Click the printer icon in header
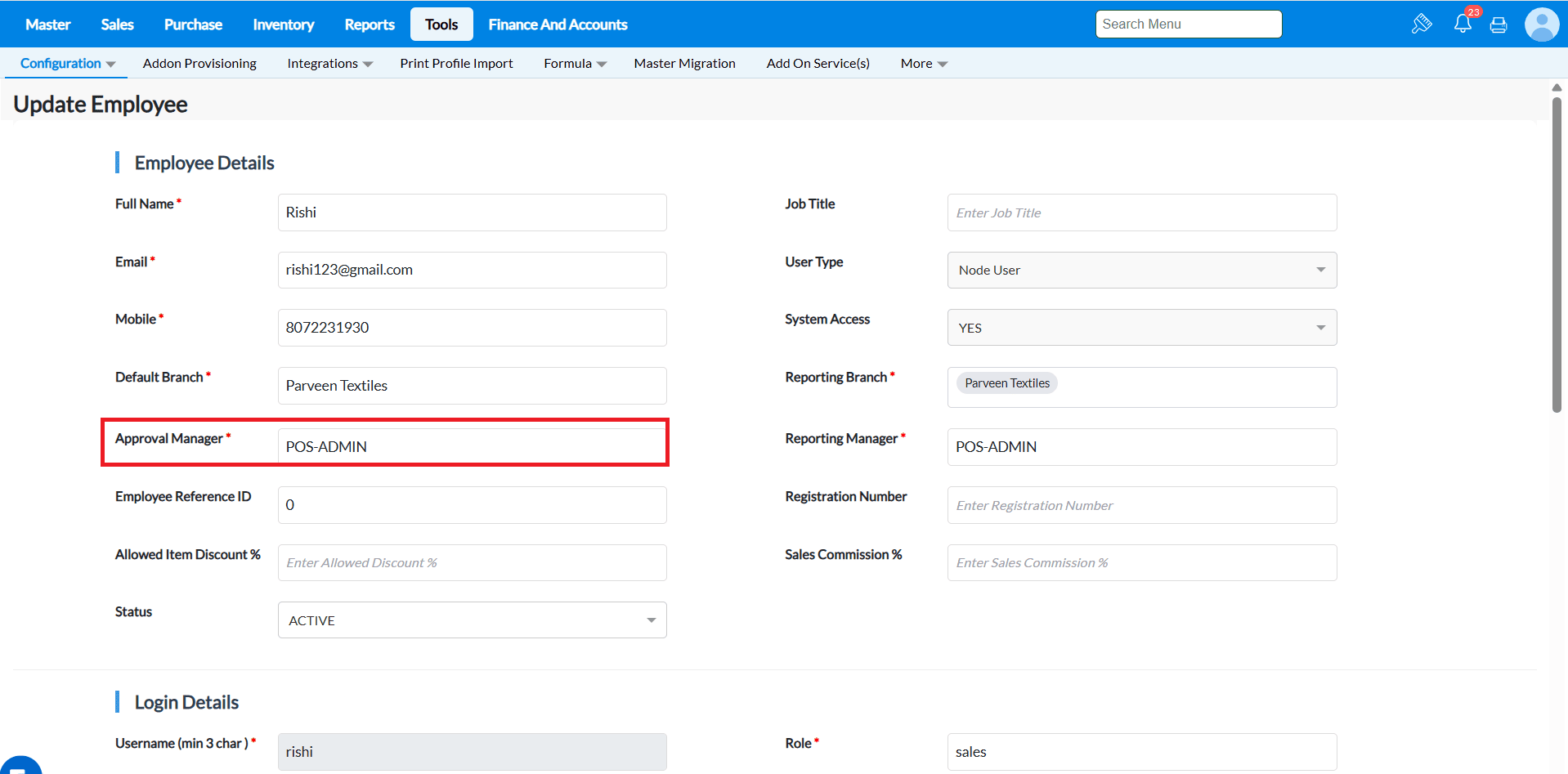1568x774 pixels. pos(1499,25)
